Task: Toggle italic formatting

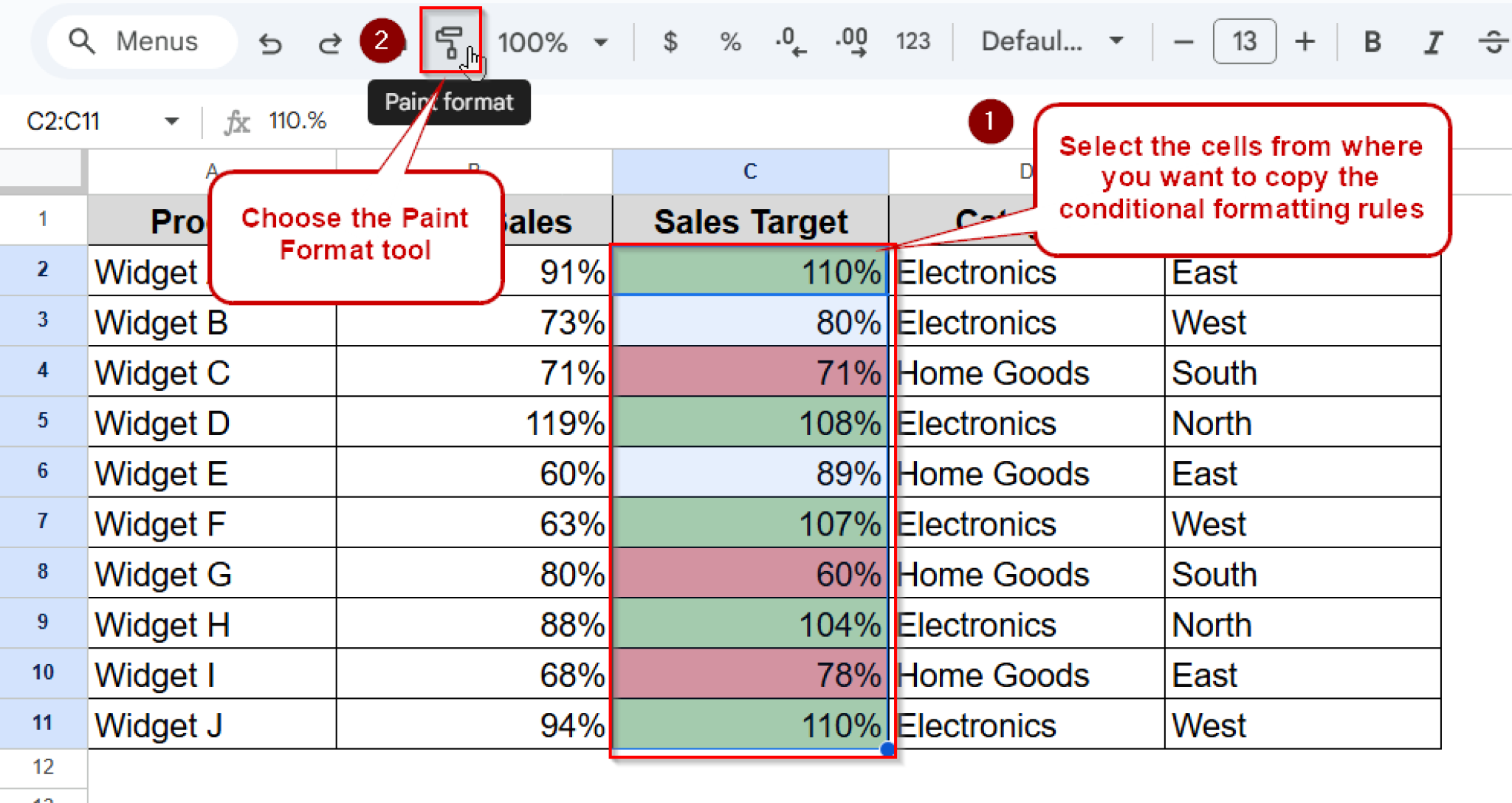Action: [1432, 42]
